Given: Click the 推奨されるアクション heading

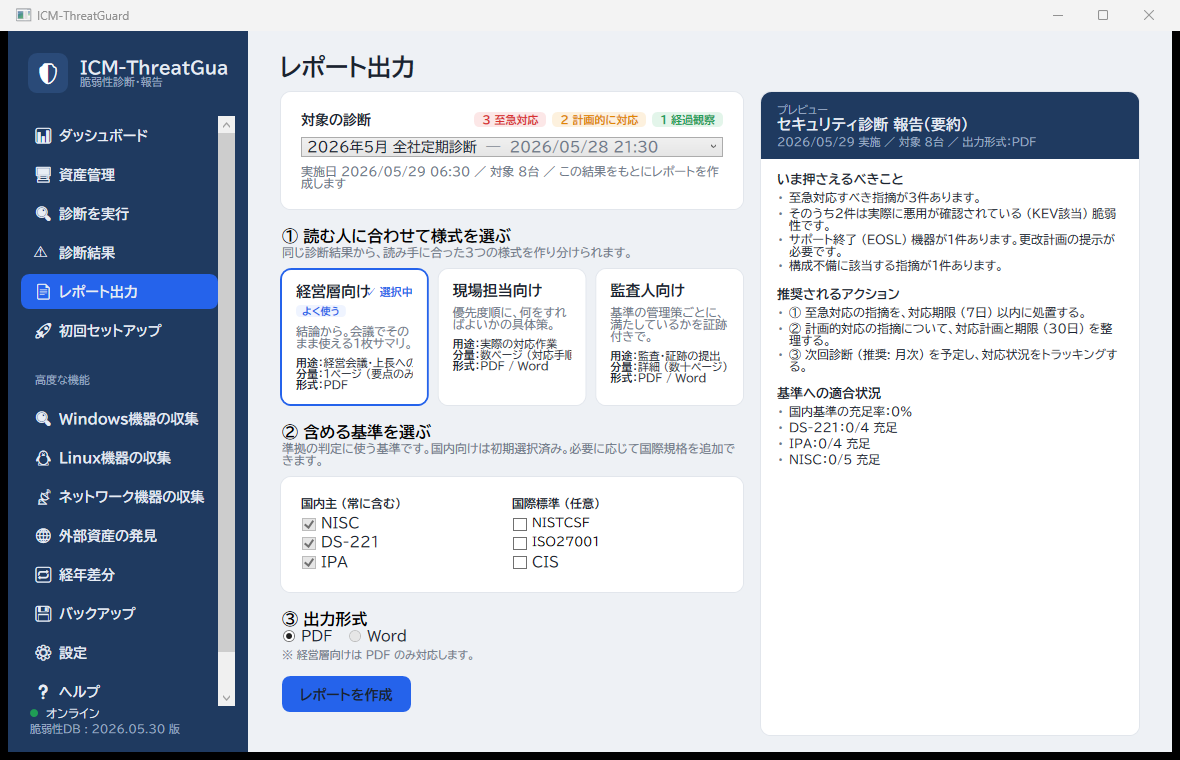Looking at the screenshot, I should coord(838,293).
